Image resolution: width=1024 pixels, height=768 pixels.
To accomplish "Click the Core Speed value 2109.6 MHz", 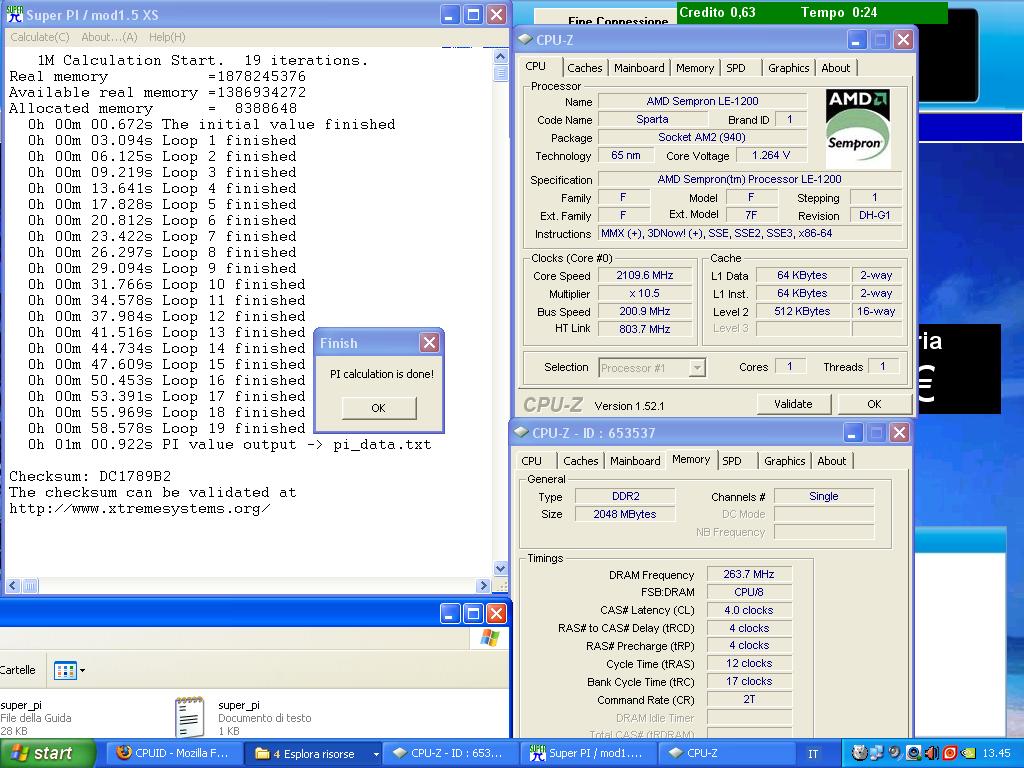I will click(645, 276).
